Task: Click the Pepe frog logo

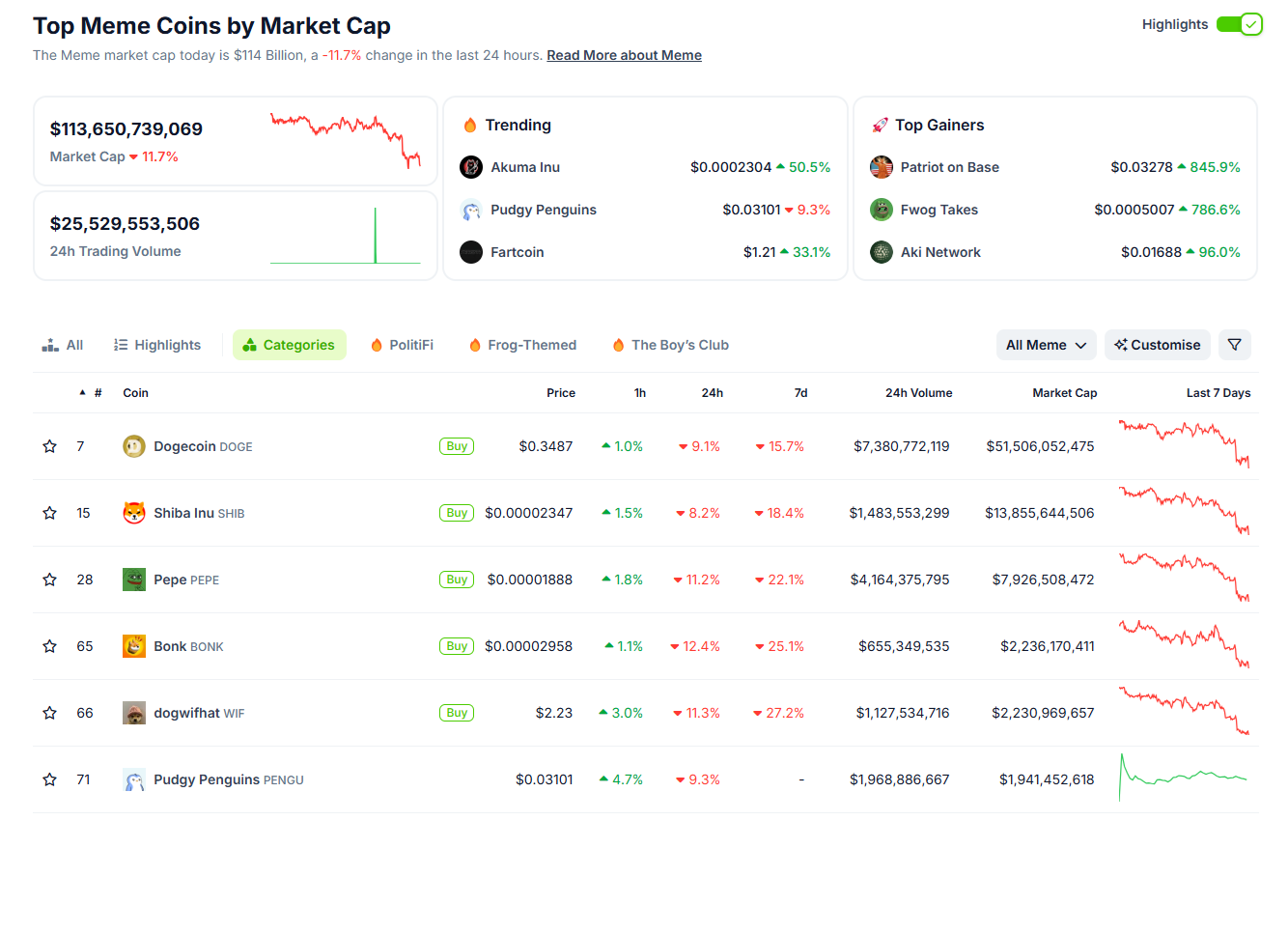Action: pos(134,580)
